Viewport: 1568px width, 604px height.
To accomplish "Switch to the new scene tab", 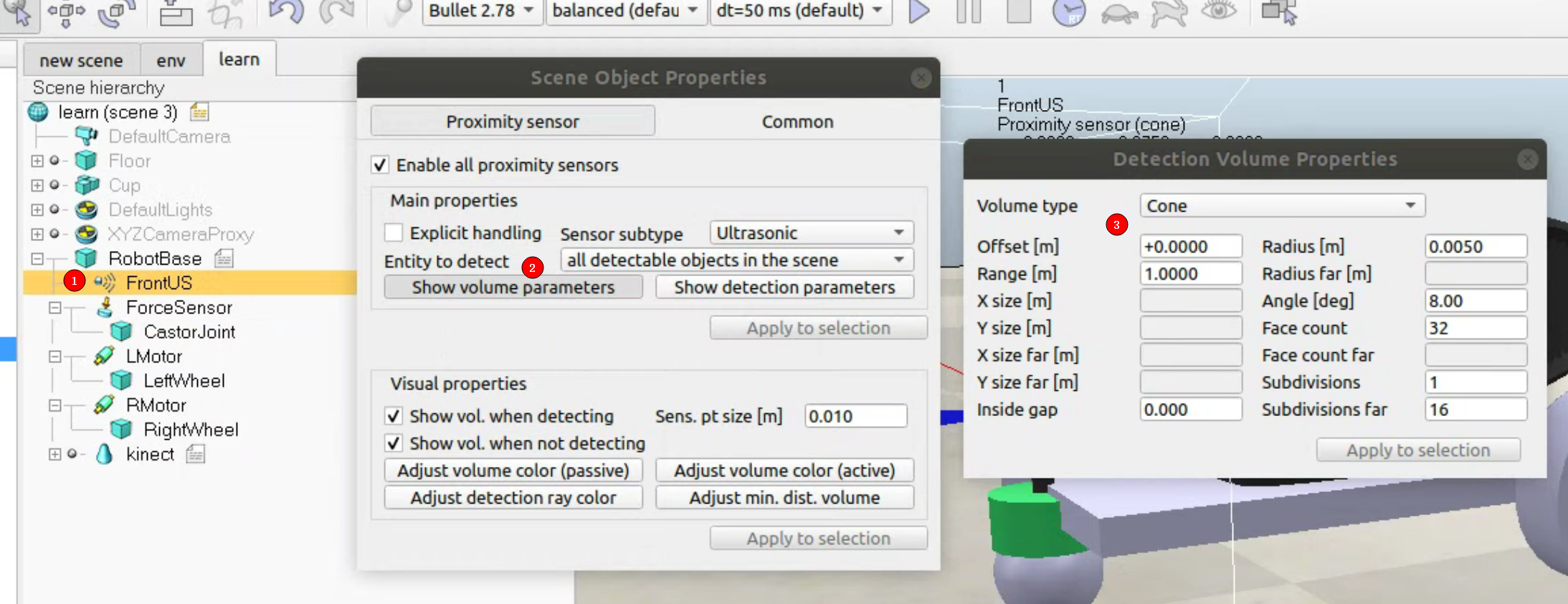I will pyautogui.click(x=81, y=60).
